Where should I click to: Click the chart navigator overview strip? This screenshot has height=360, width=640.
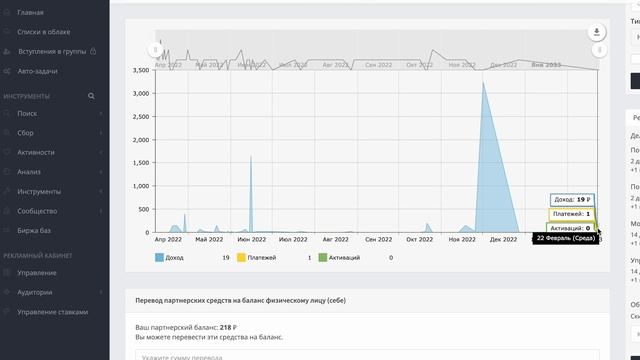point(376,50)
